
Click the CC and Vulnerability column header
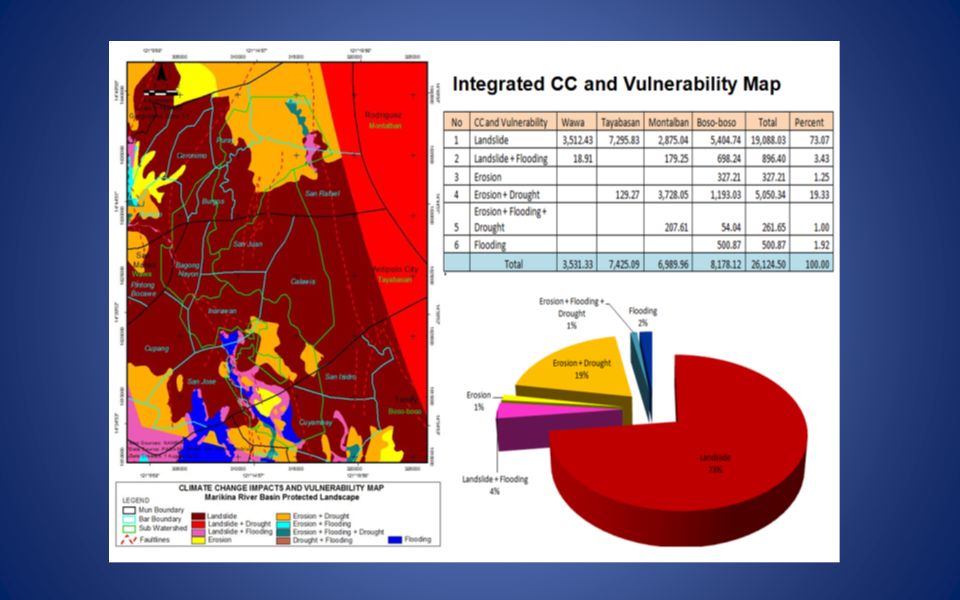513,122
